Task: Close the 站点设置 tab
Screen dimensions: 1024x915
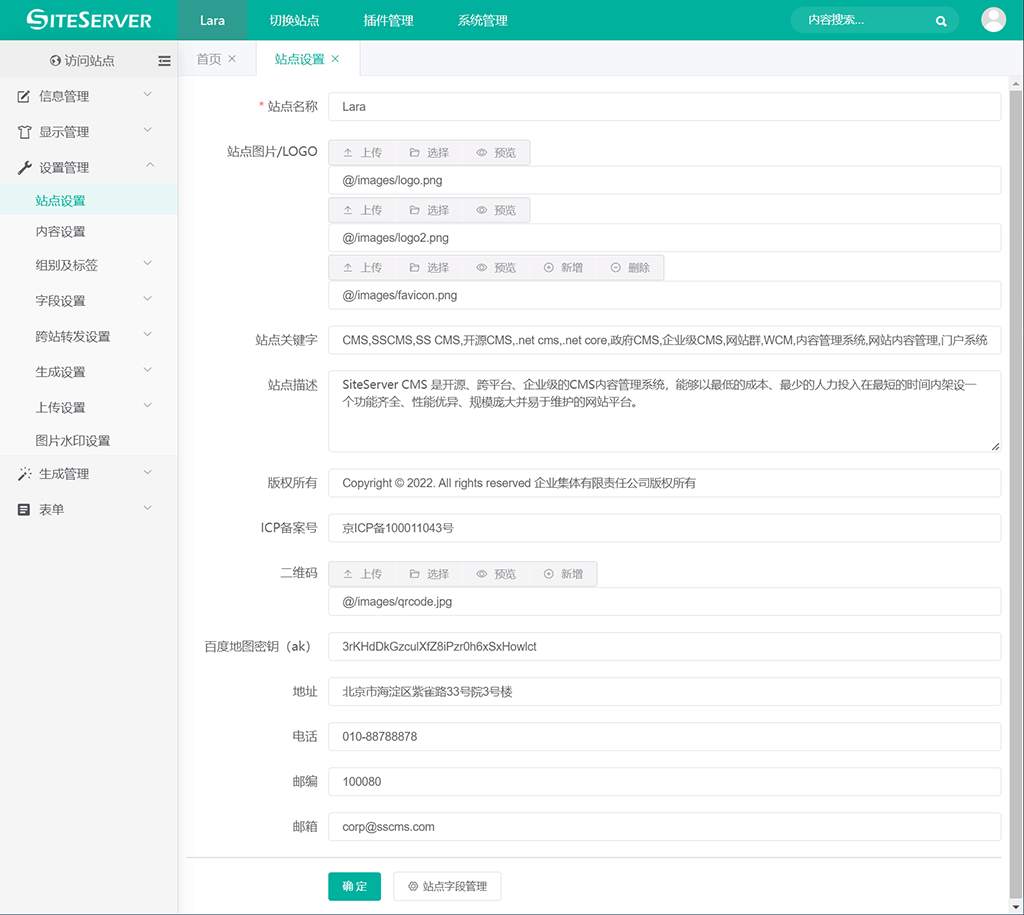Action: coord(335,59)
